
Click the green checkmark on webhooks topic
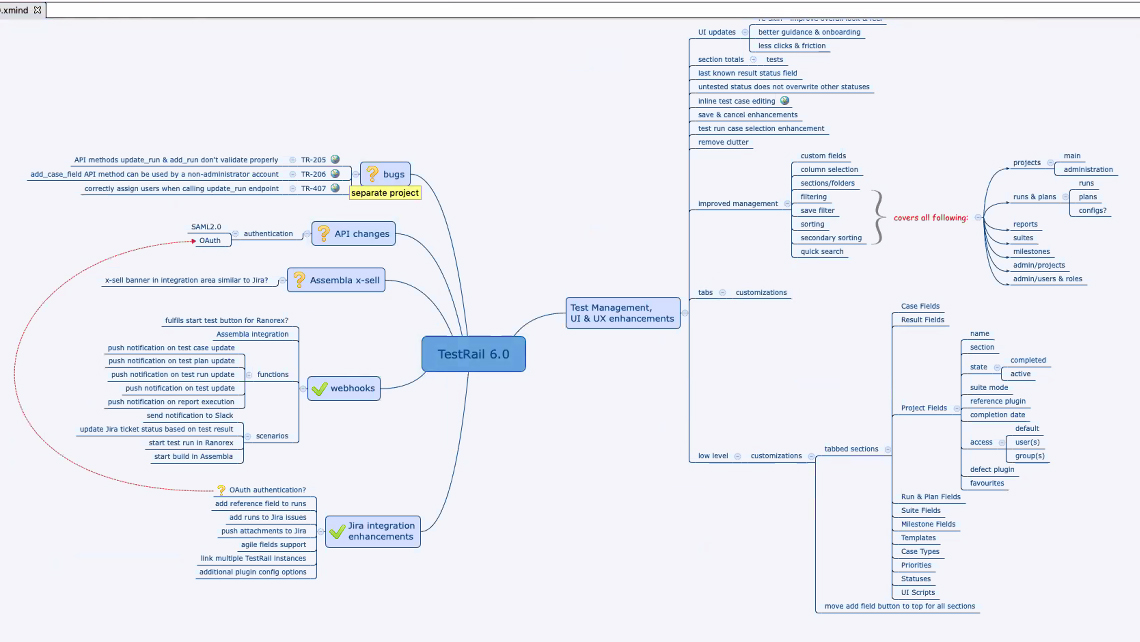coord(319,388)
